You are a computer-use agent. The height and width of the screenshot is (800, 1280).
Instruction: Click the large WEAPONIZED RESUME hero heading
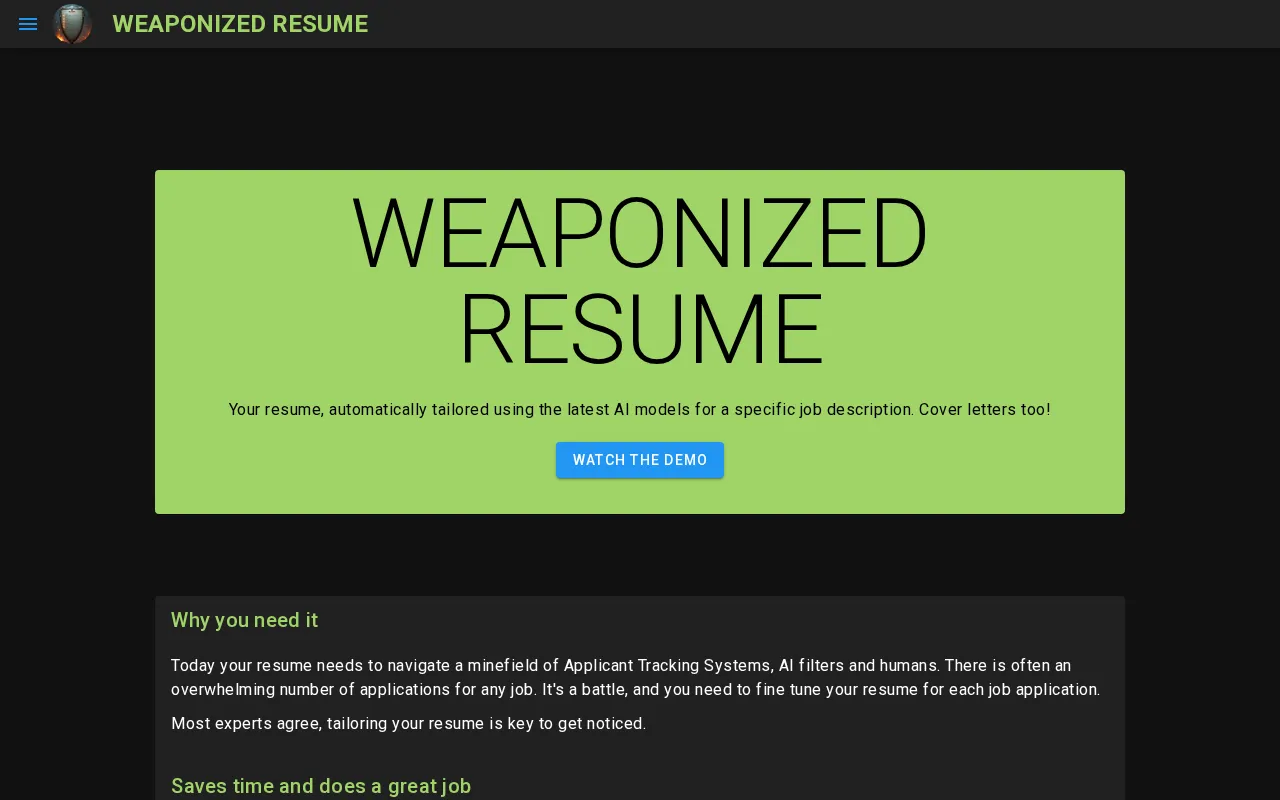640,281
